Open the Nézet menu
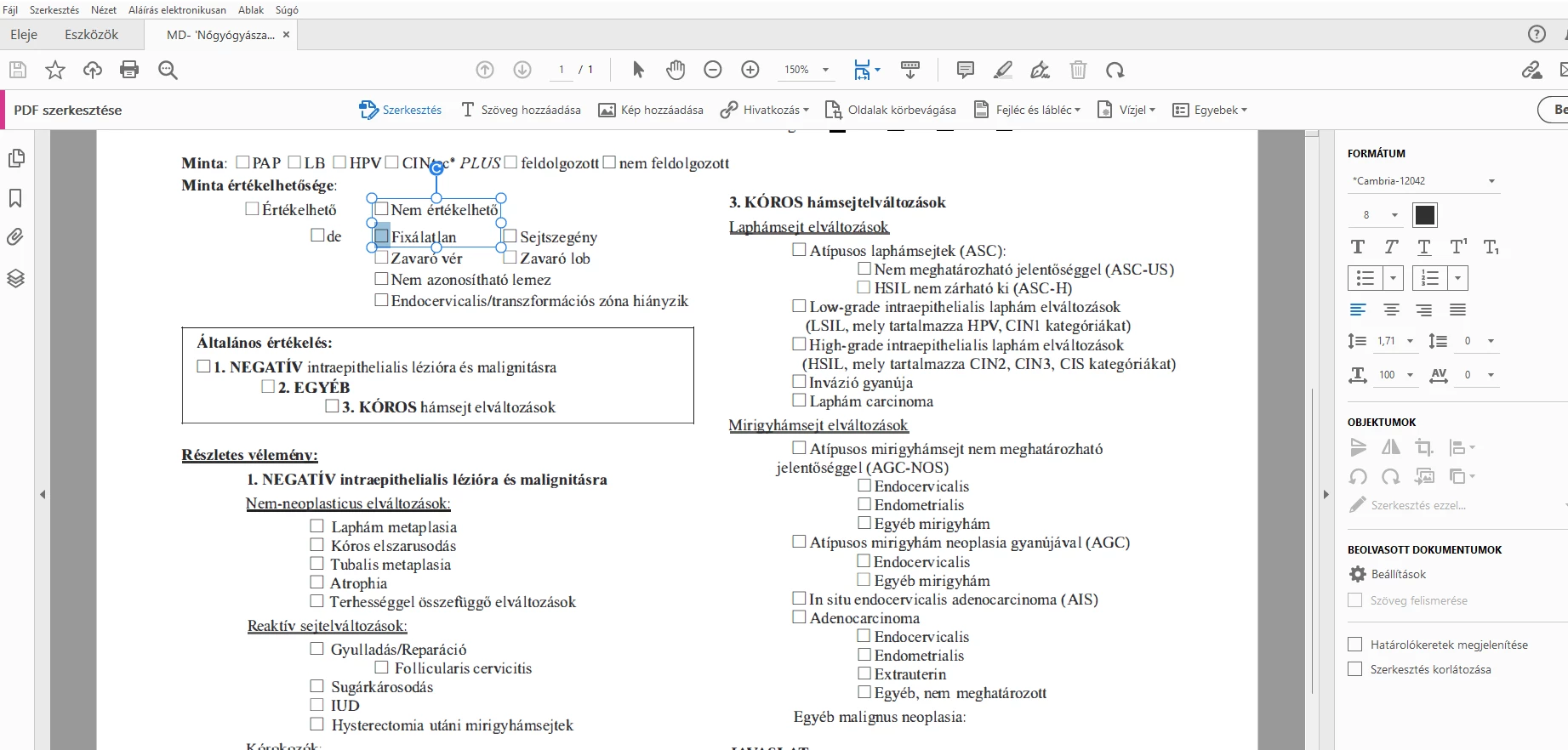Screen dimensions: 1568x750 (104, 9)
